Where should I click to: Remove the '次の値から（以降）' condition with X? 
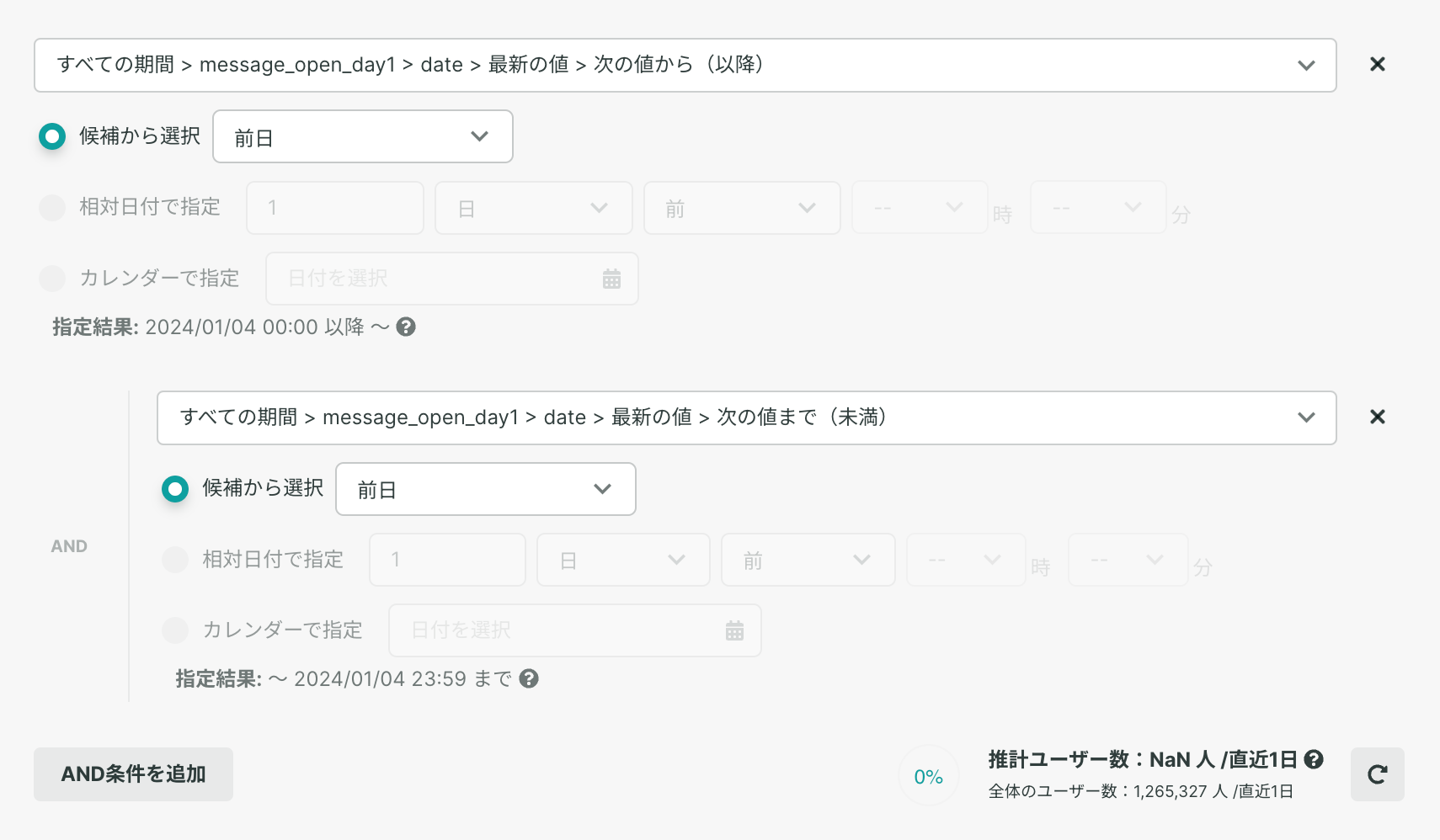pos(1377,64)
